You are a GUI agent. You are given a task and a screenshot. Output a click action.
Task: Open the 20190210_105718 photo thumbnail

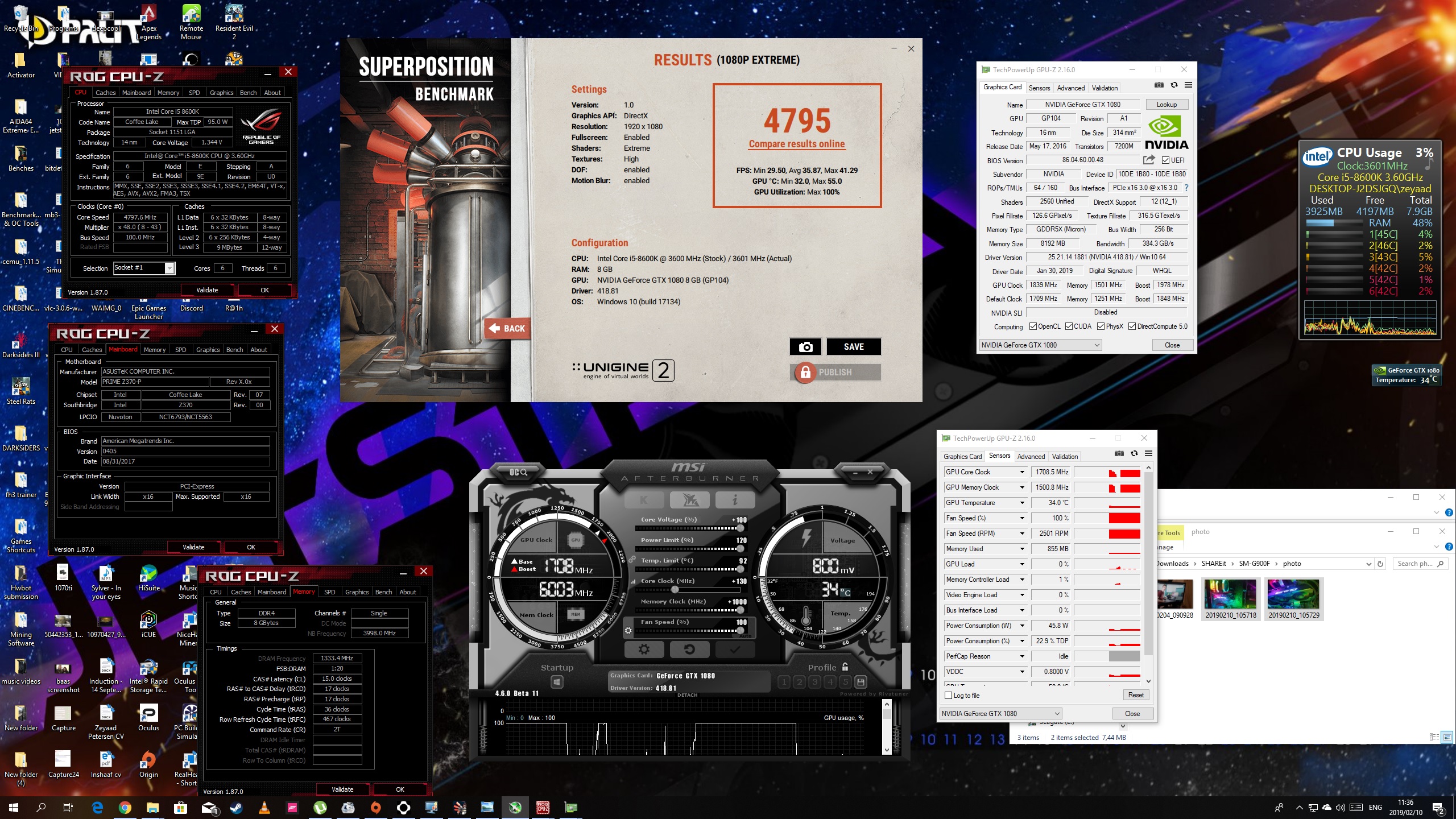[1231, 600]
